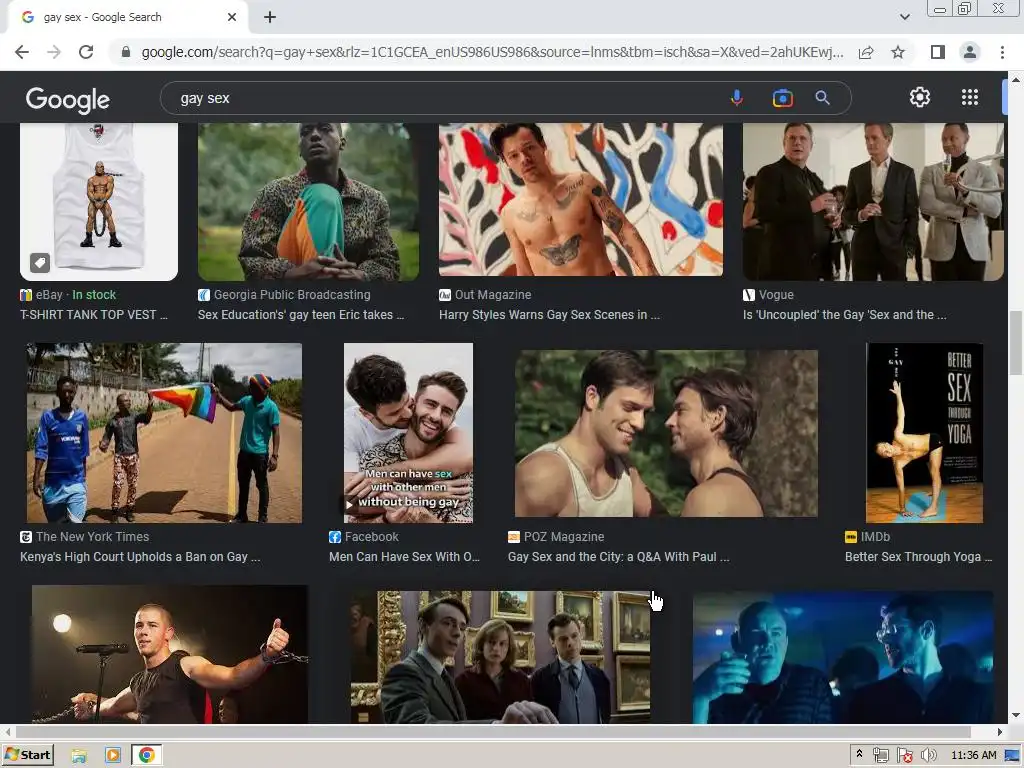Click the volume speaker tray icon

click(x=928, y=756)
